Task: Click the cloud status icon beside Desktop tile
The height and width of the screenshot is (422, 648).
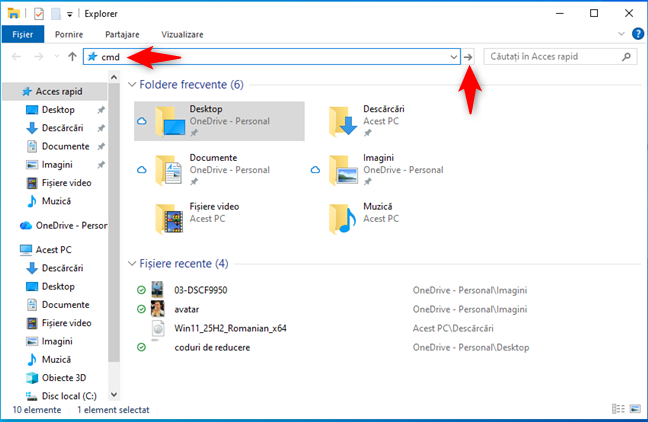Action: tap(142, 121)
